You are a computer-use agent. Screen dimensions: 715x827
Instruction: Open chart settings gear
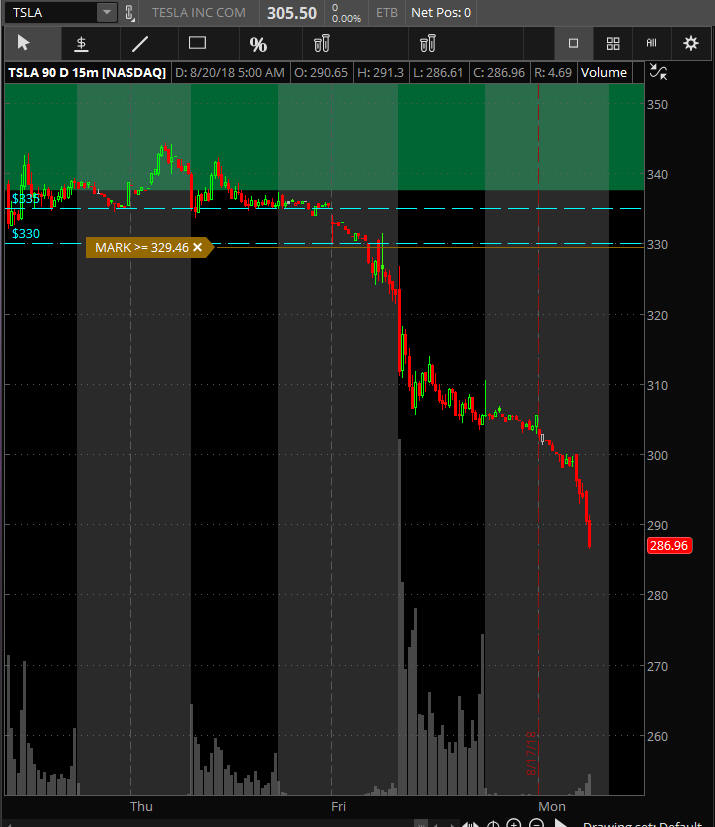[x=691, y=43]
